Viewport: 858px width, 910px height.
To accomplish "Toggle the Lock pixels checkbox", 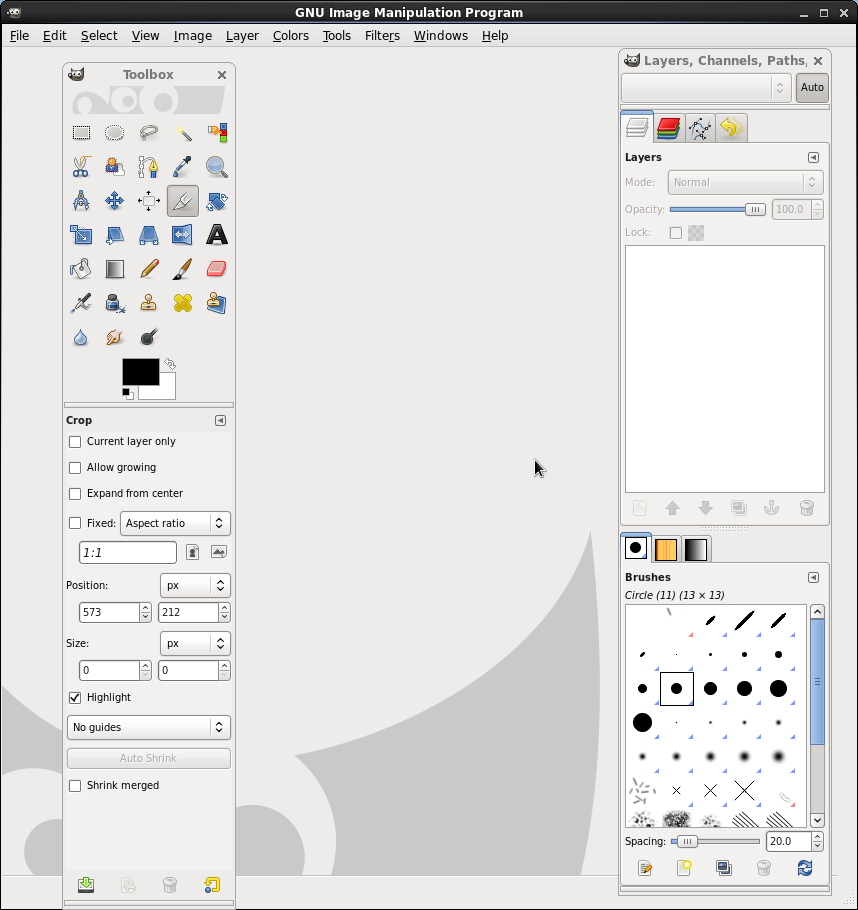I will [676, 233].
